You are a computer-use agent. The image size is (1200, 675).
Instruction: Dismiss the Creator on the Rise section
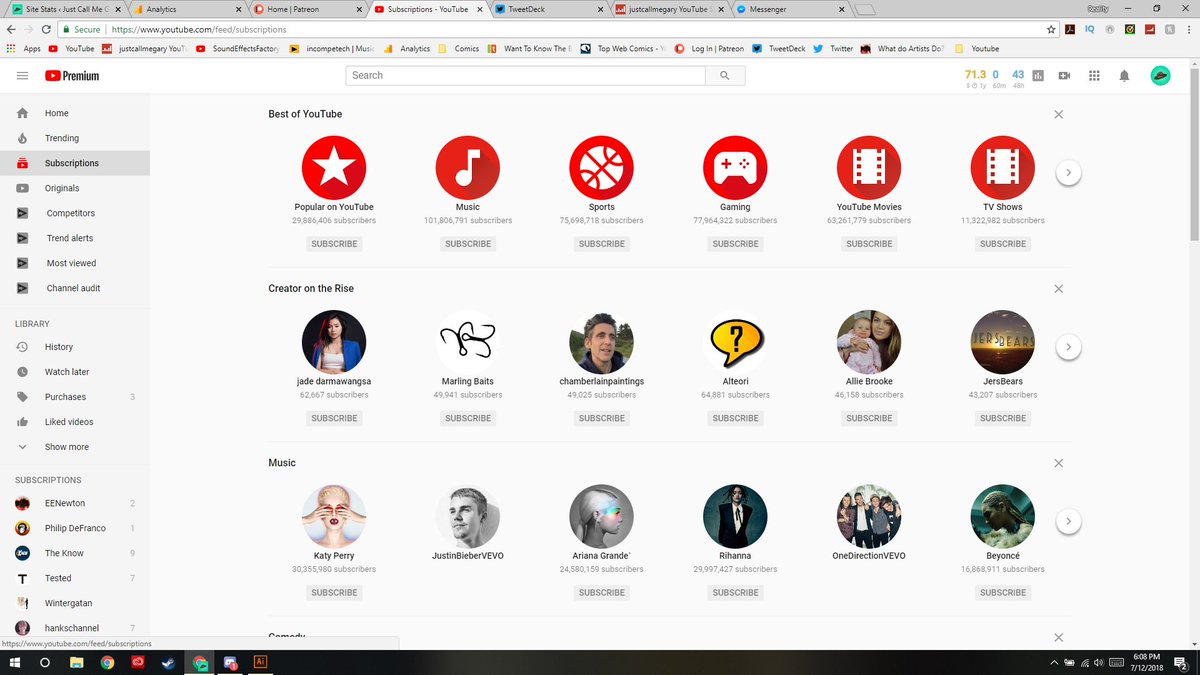pos(1059,289)
